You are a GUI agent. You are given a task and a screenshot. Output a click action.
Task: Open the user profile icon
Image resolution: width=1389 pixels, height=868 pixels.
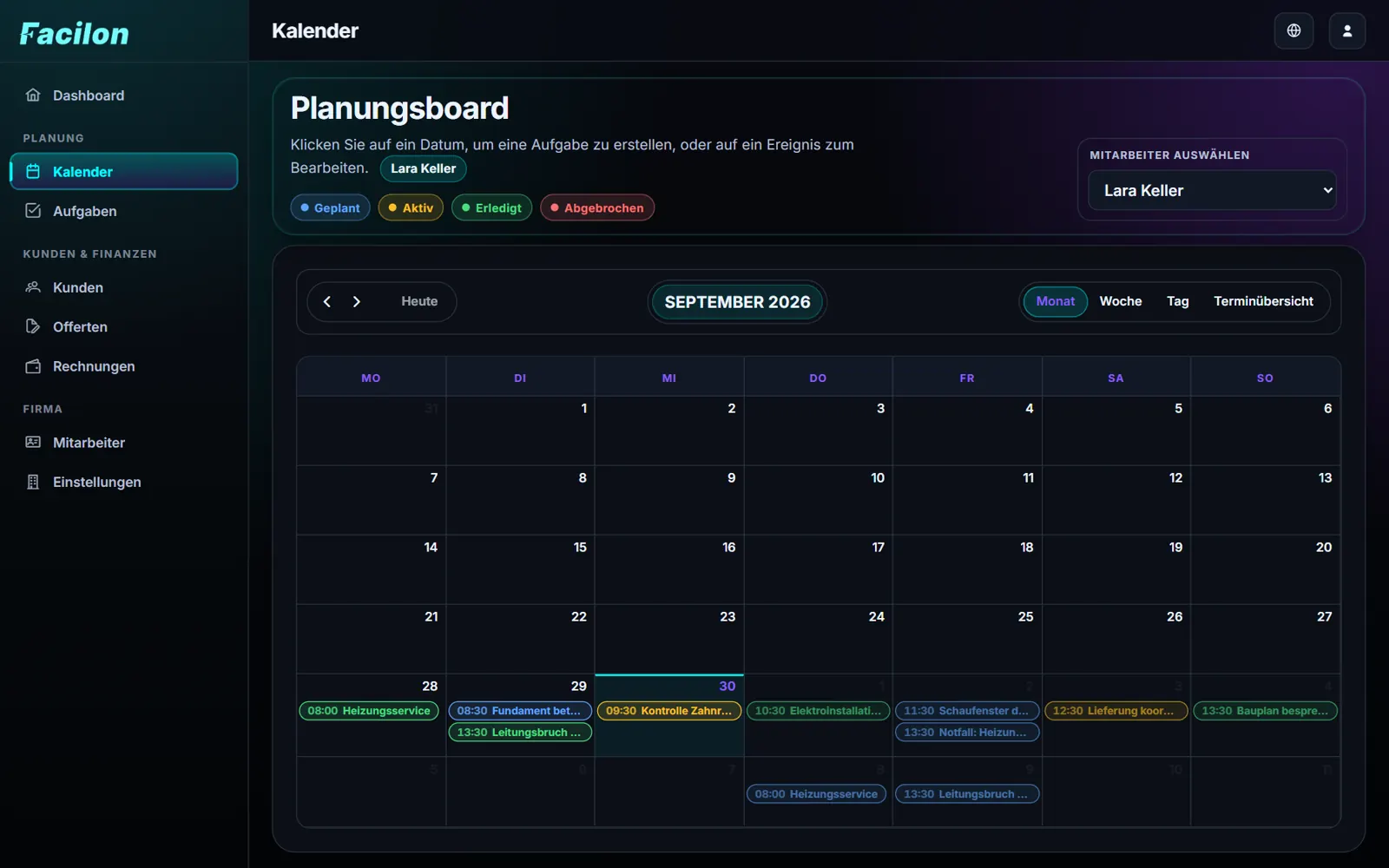pos(1347,30)
